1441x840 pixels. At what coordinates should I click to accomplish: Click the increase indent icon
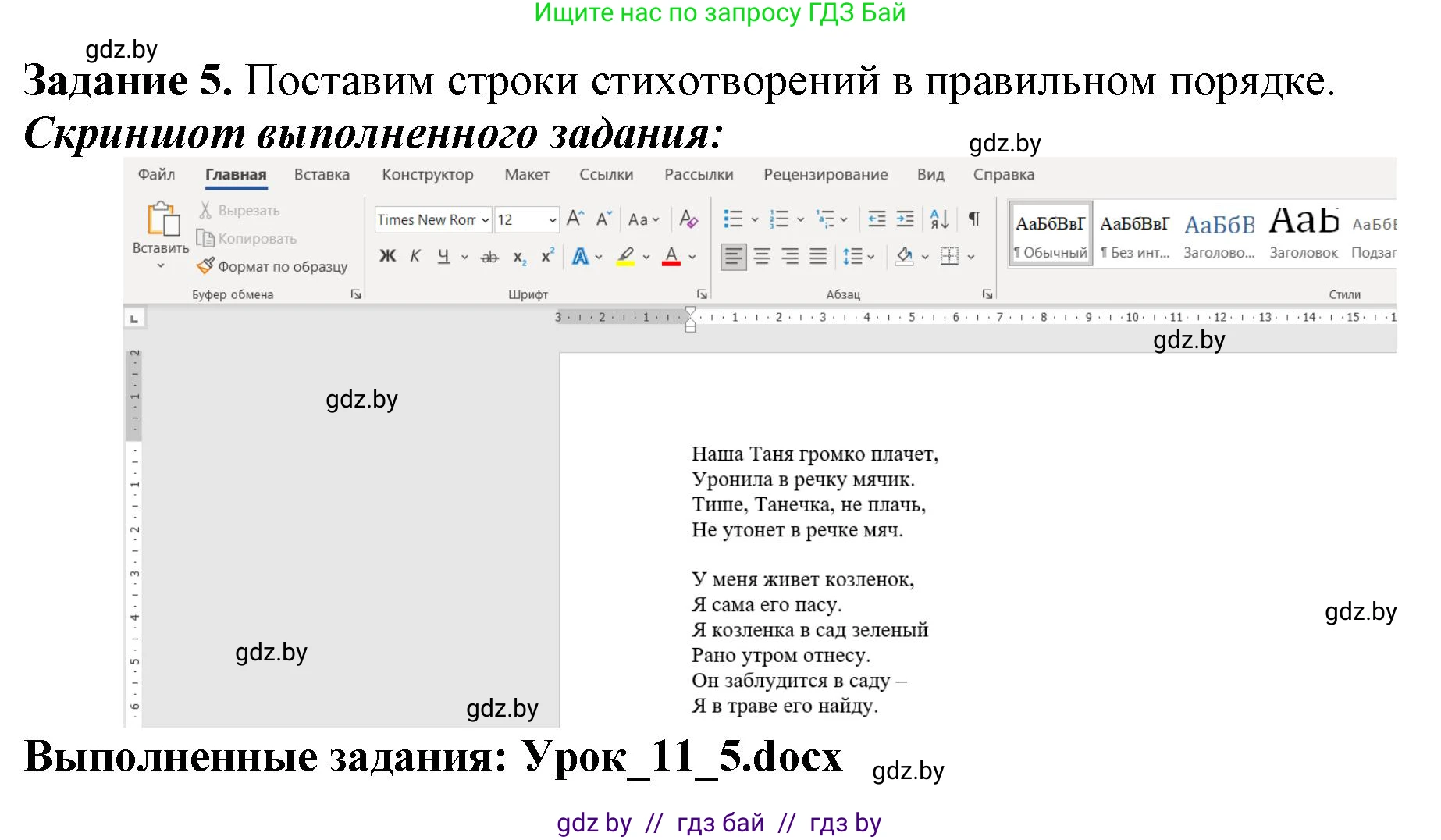pyautogui.click(x=906, y=219)
